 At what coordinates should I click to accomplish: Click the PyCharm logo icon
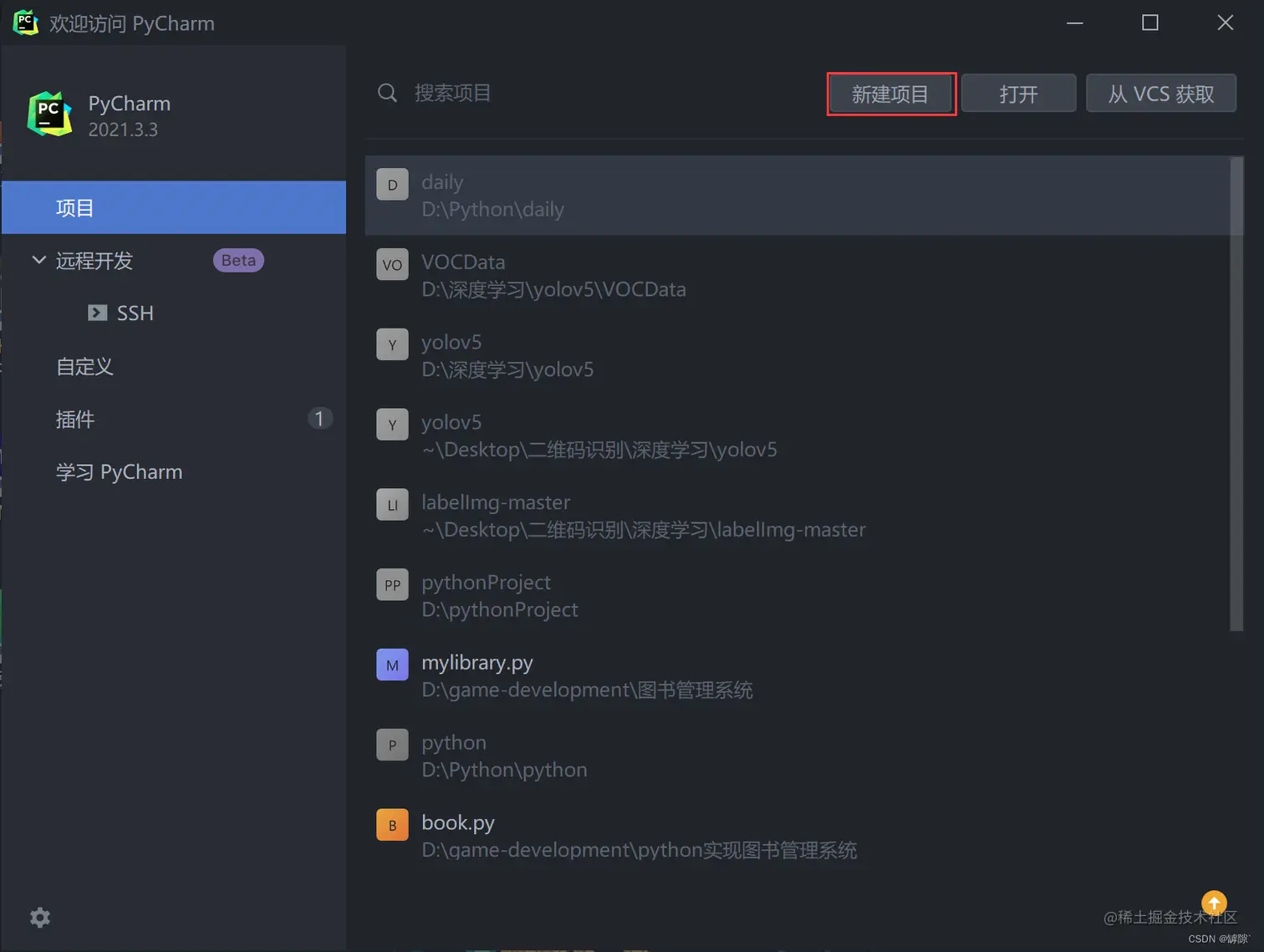click(48, 115)
